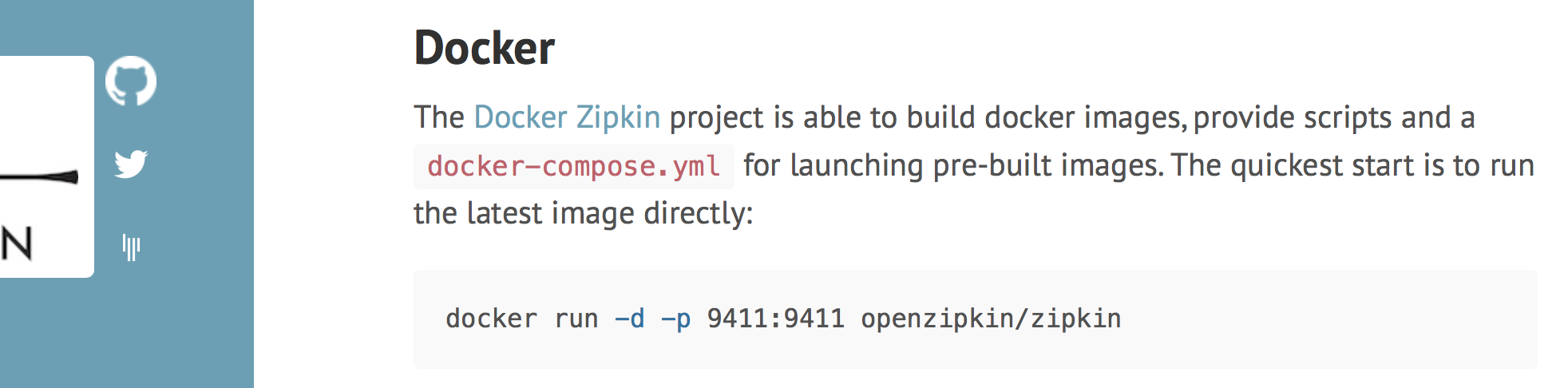1568x388 pixels.
Task: Click the Twitter bird icon
Action: [x=131, y=164]
